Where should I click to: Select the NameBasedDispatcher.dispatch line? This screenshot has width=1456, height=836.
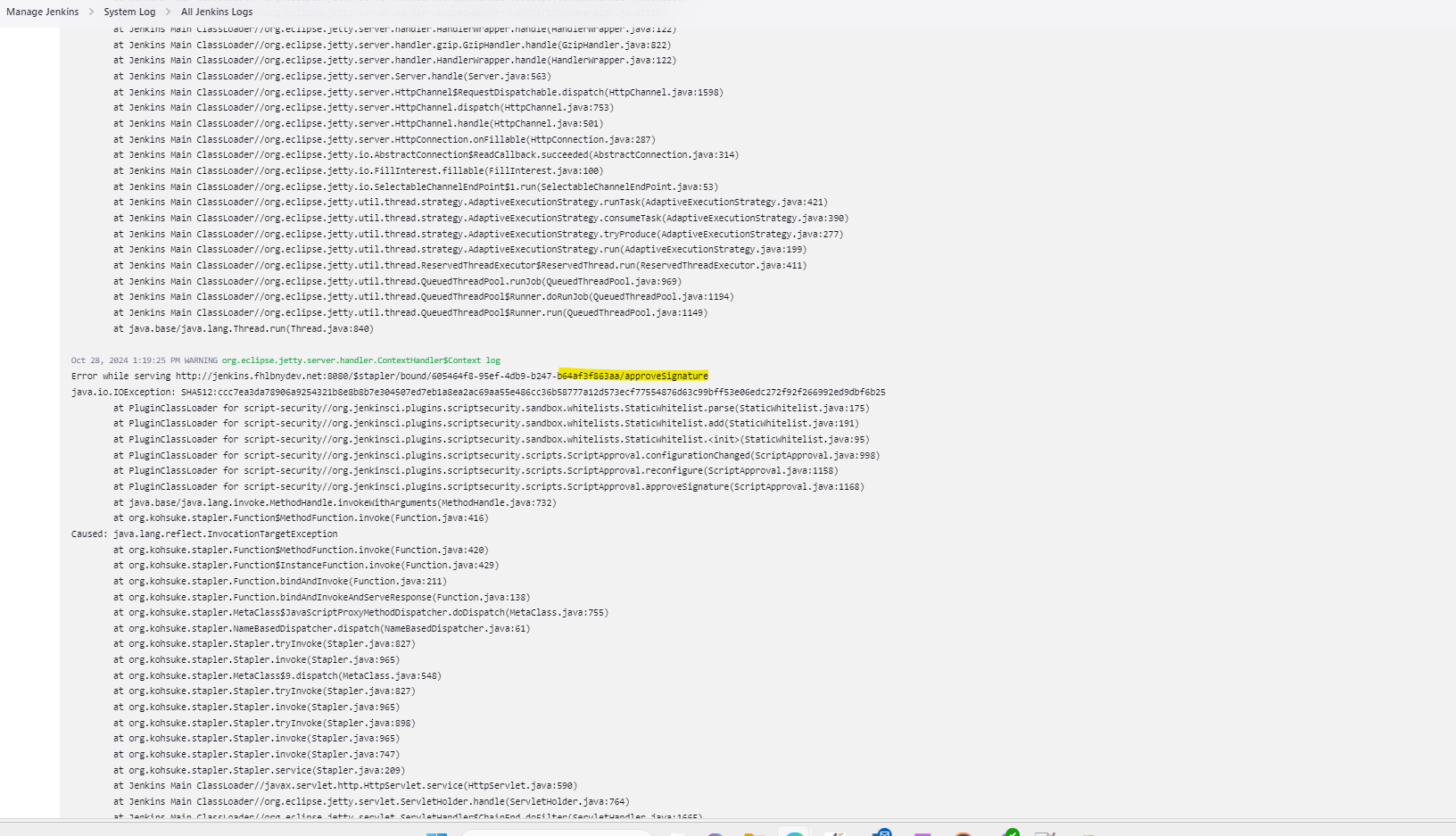click(x=321, y=628)
